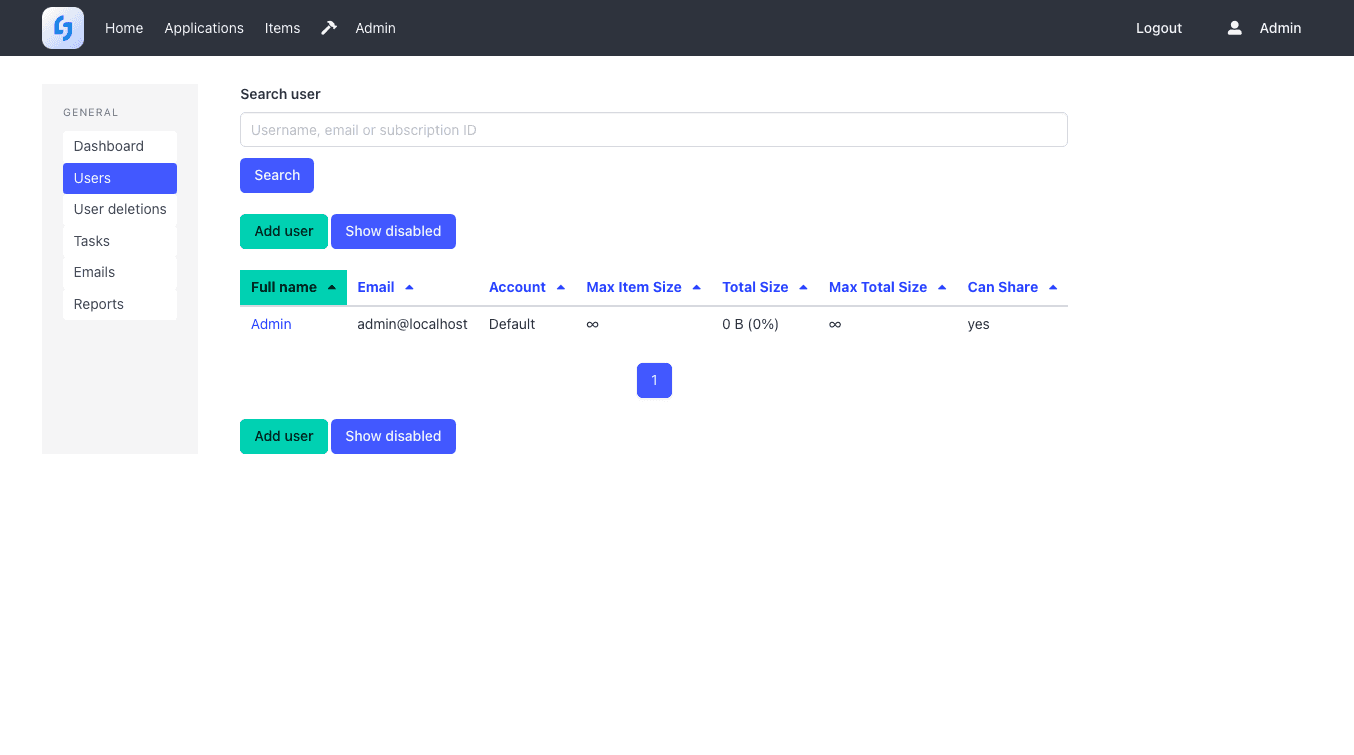
Task: Select Users in sidebar
Action: [x=120, y=178]
